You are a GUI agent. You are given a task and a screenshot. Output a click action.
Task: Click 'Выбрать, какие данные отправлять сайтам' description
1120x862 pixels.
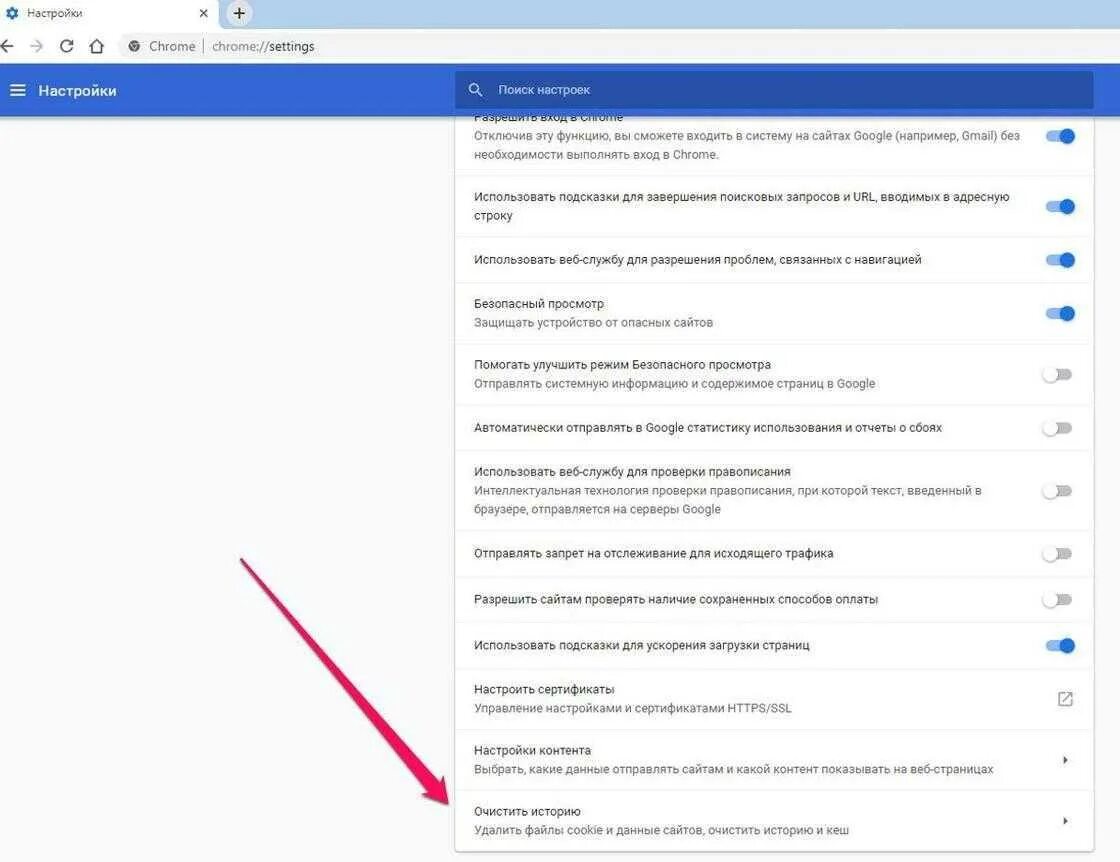point(734,769)
